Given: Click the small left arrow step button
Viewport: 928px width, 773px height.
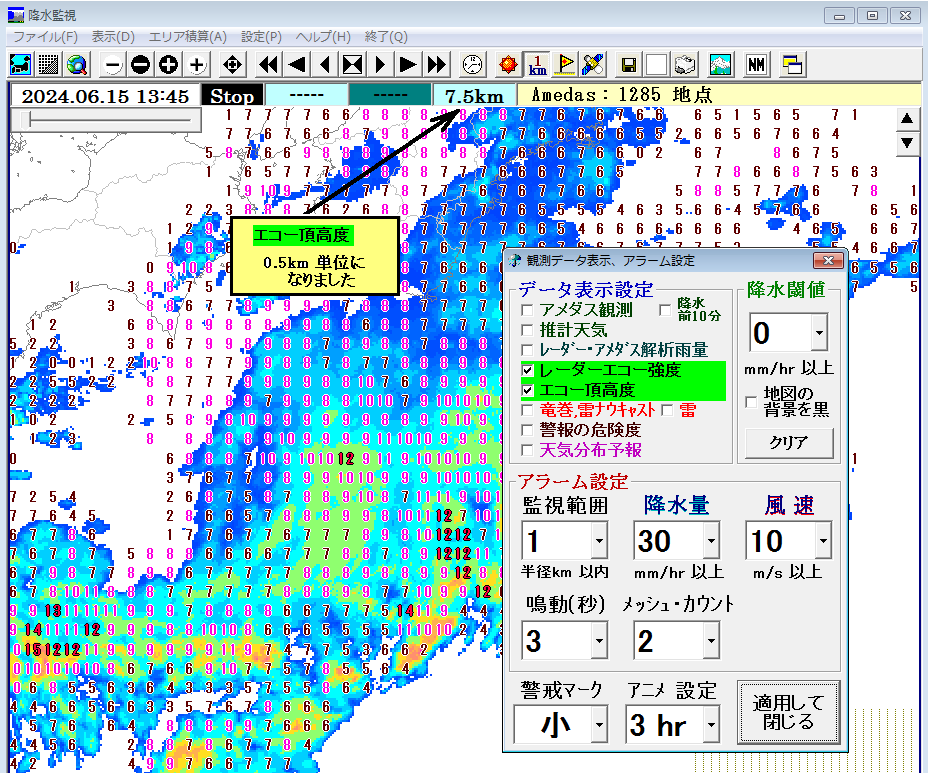Looking at the screenshot, I should click(x=324, y=65).
